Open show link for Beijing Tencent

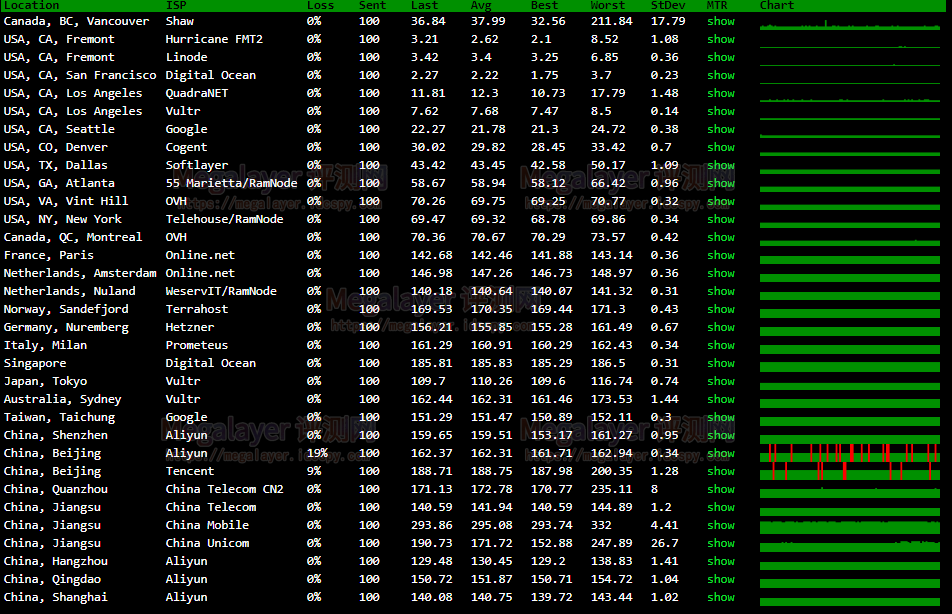(721, 471)
